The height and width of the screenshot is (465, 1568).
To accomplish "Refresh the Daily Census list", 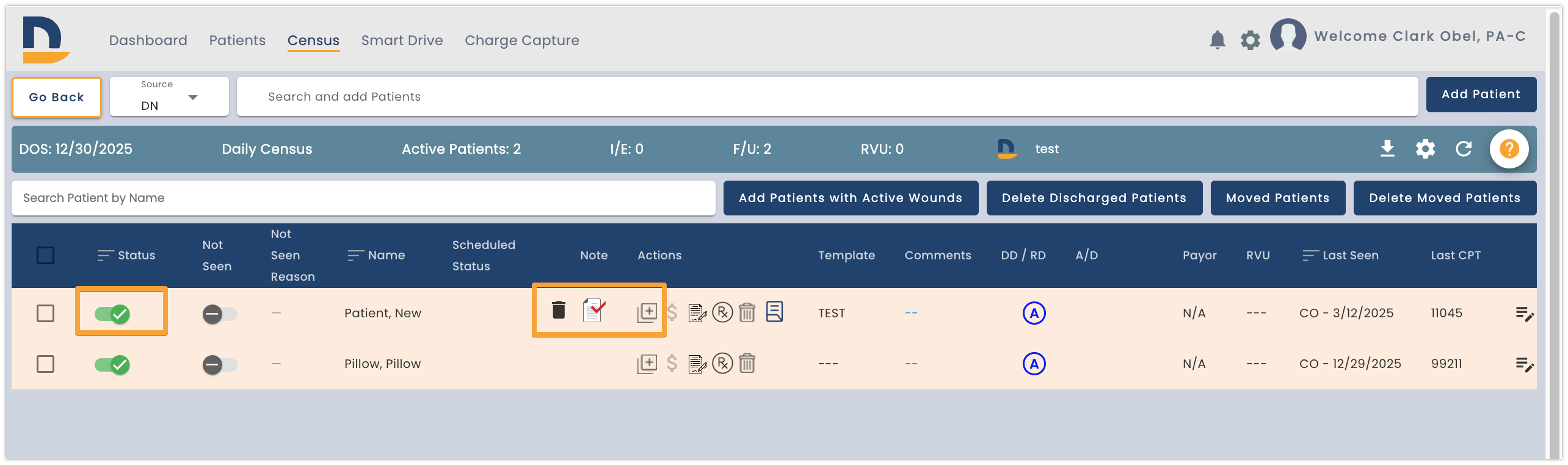I will coord(1464,148).
